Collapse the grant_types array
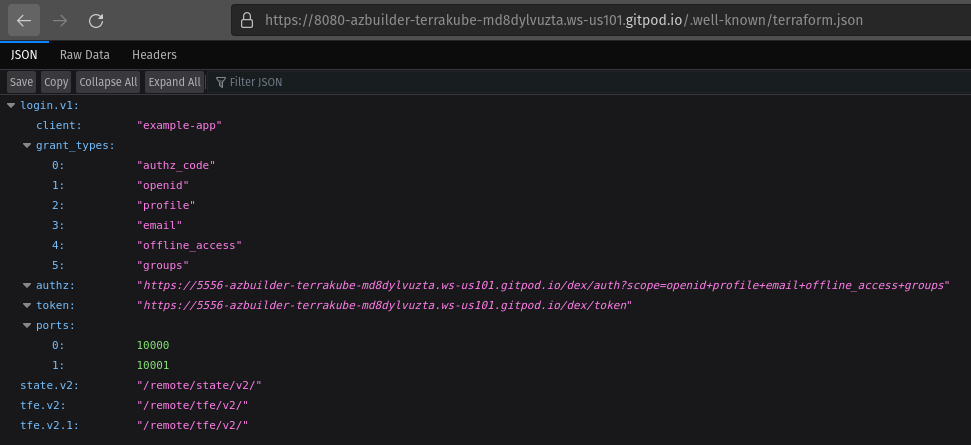The image size is (971, 445). 27,145
